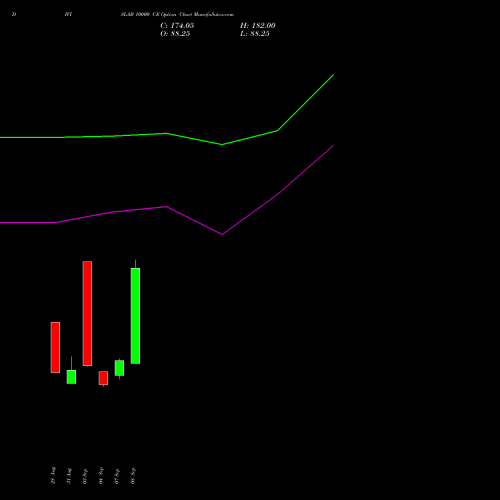This screenshot has height=500, width=500.
Task: Click the '08 Sep' date axis label
Action: pos(133,476)
